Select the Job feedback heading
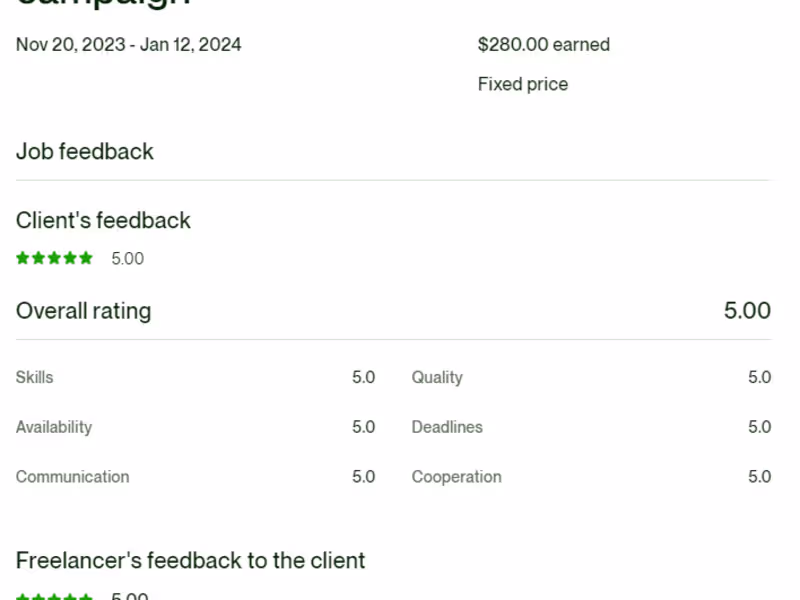The width and height of the screenshot is (800, 600). coord(85,152)
